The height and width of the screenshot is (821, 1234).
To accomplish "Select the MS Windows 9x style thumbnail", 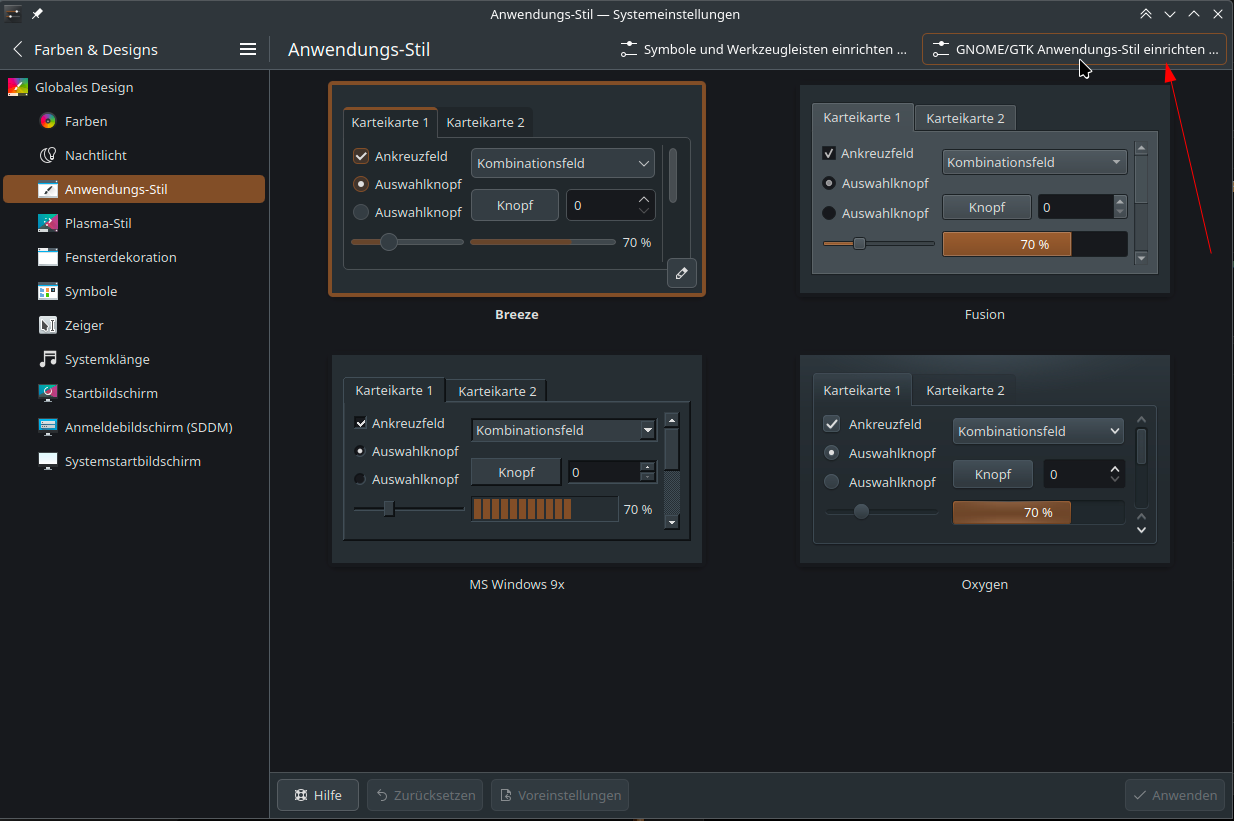I will [x=517, y=459].
